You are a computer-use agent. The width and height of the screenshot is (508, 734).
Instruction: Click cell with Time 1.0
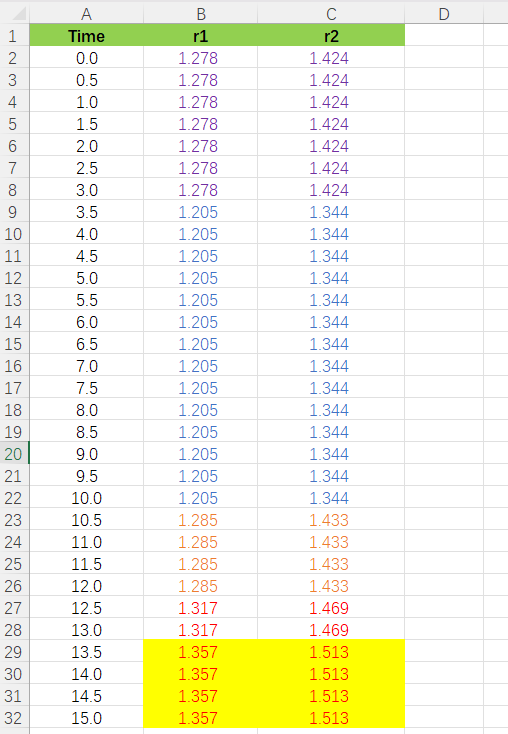coord(87,102)
